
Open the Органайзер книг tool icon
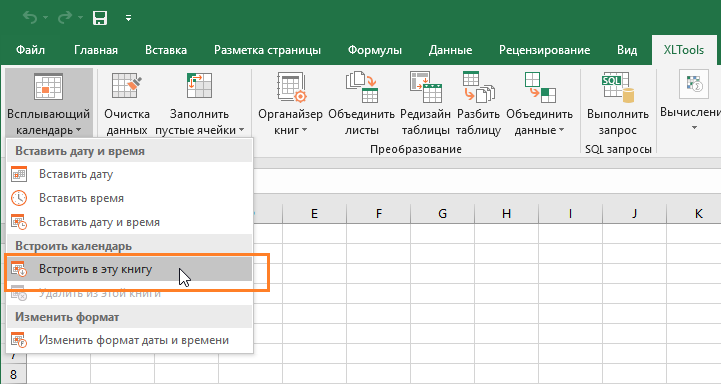(x=291, y=86)
